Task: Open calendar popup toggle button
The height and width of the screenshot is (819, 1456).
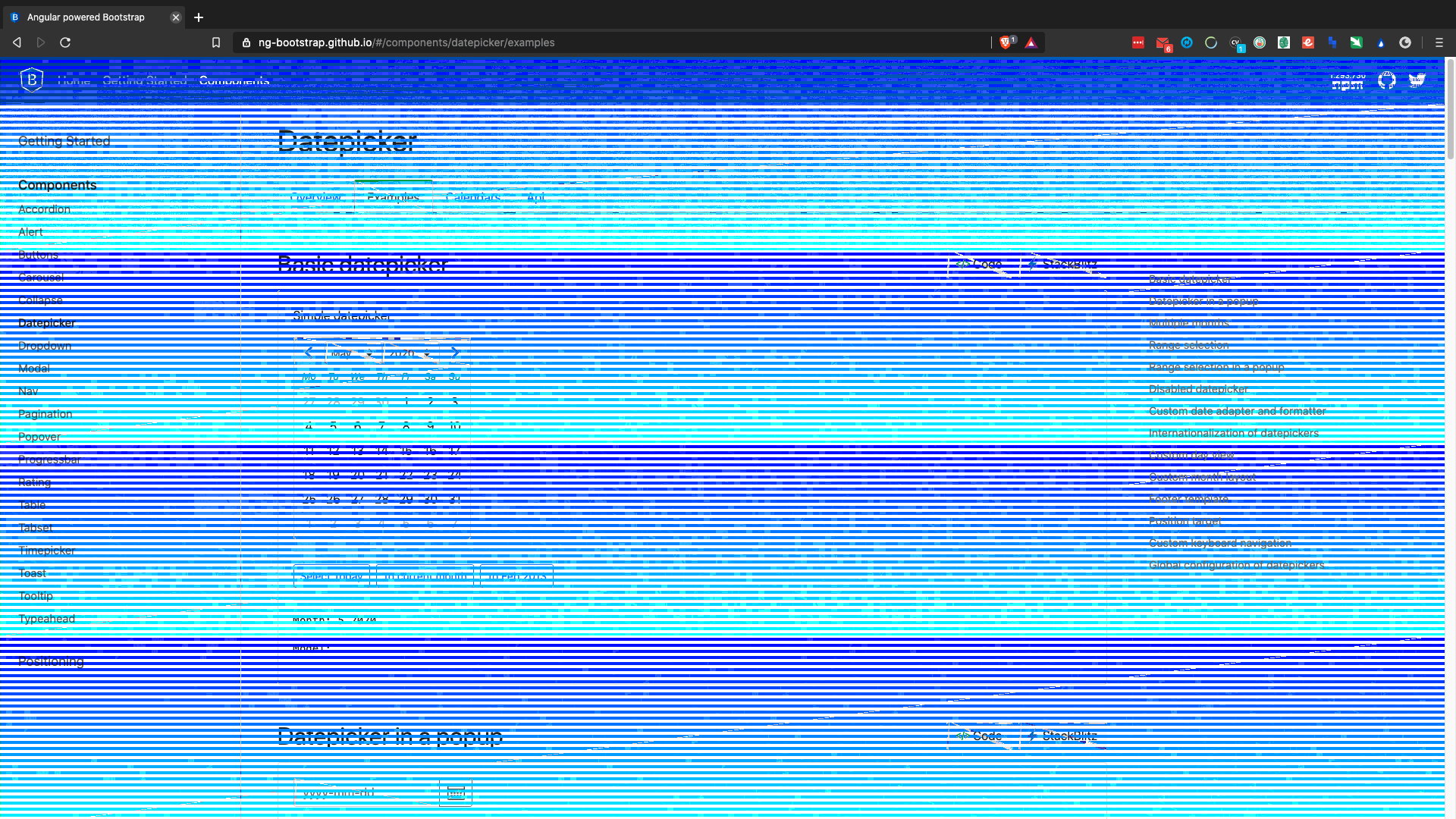Action: [x=456, y=793]
